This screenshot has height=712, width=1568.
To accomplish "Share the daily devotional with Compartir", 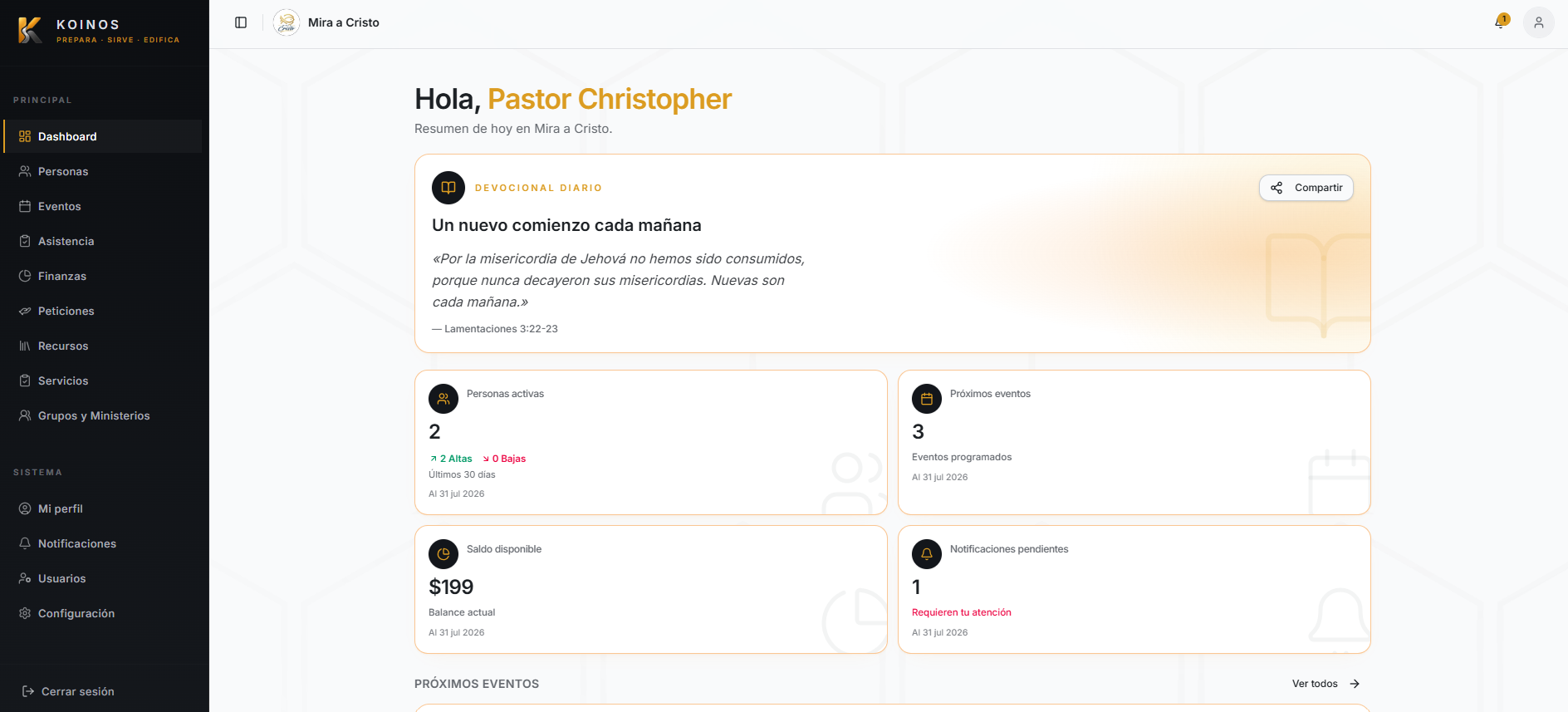I will coord(1306,188).
